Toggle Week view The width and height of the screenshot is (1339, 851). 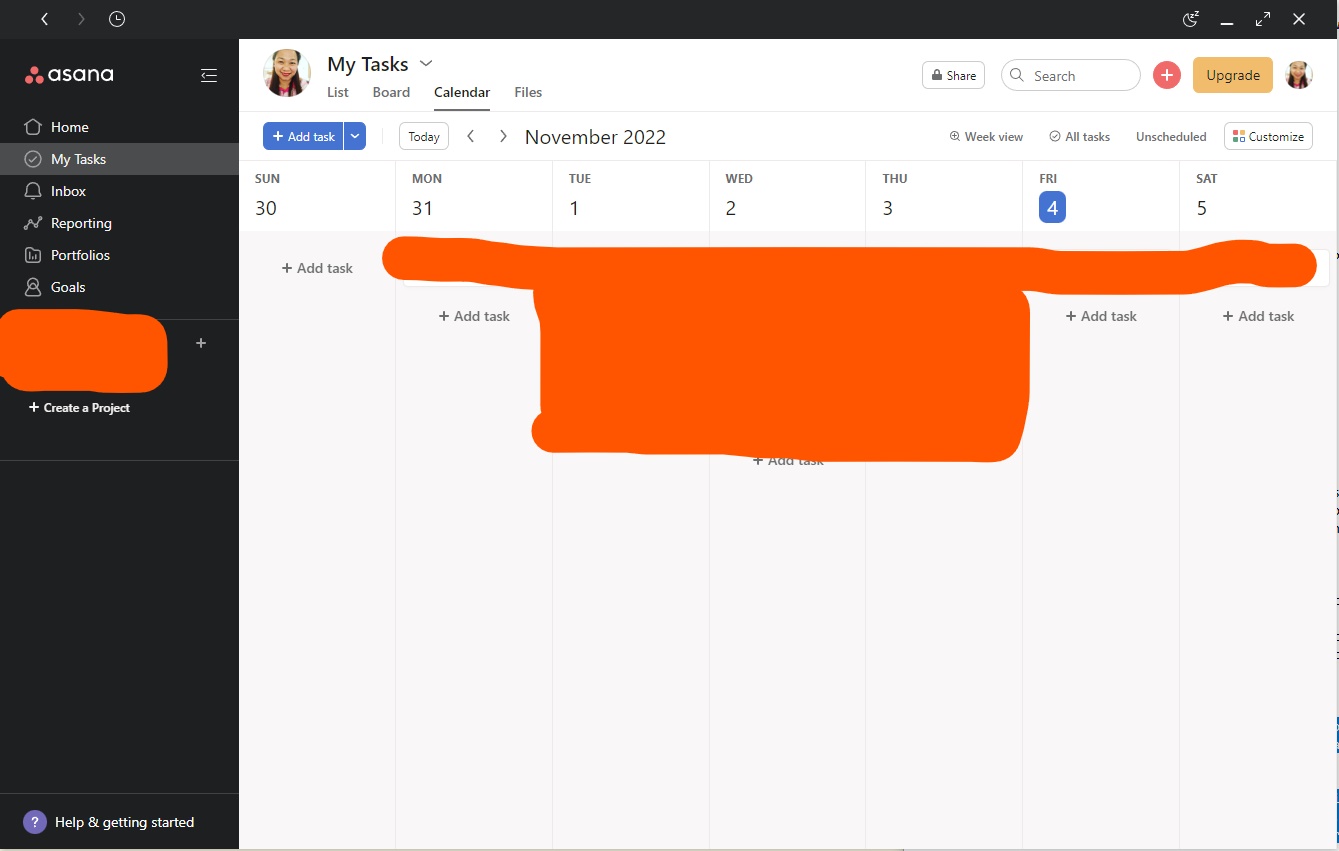tap(986, 136)
